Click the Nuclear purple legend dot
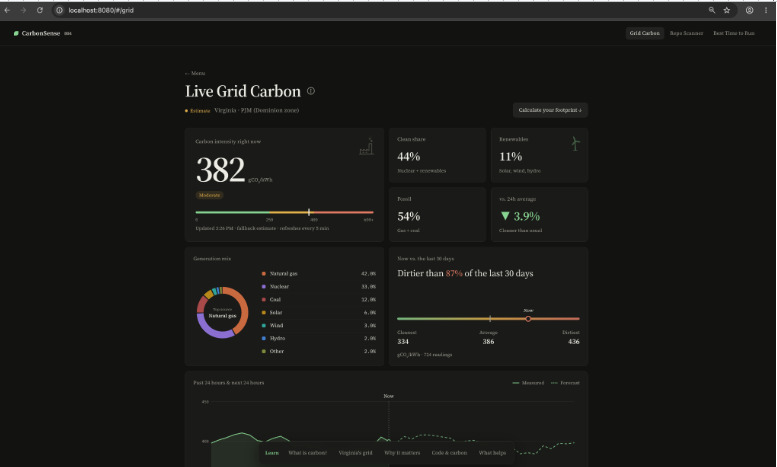The height and width of the screenshot is (467, 777). pos(264,287)
